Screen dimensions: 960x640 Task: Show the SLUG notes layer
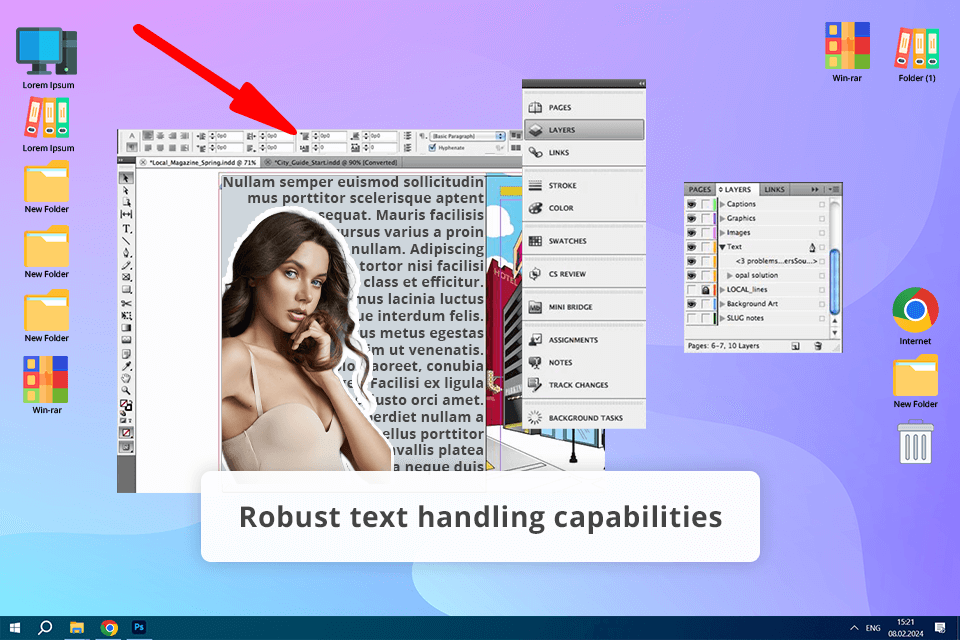(692, 318)
